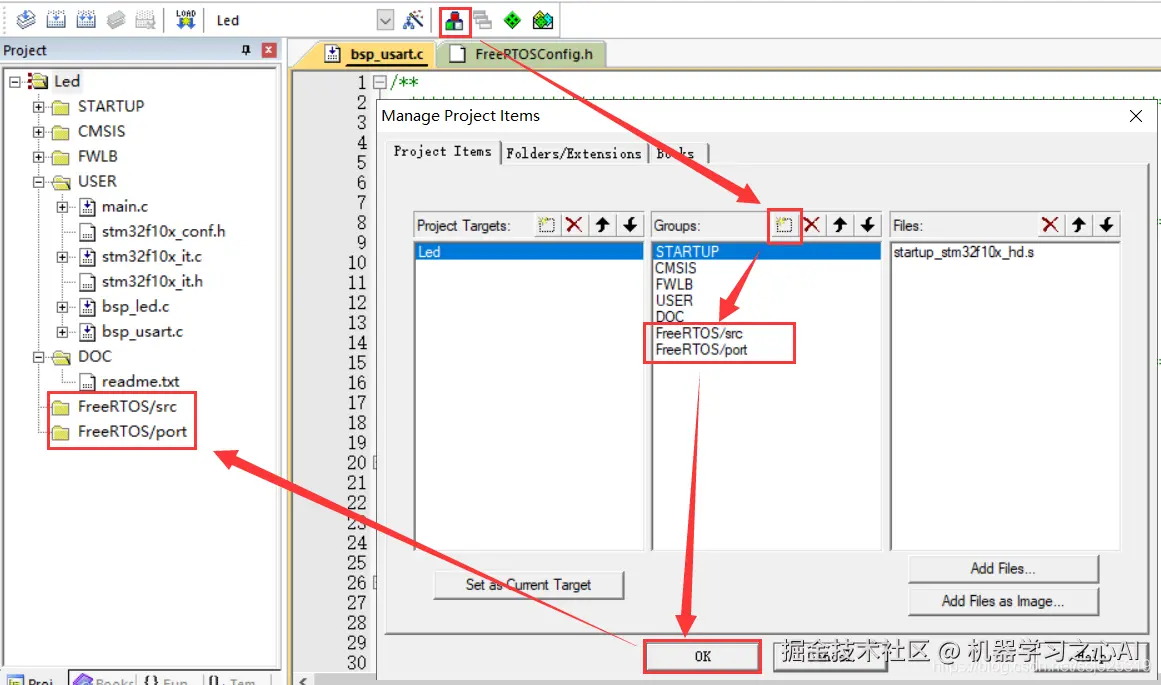Open Options for Target magic wand icon

pyautogui.click(x=414, y=20)
